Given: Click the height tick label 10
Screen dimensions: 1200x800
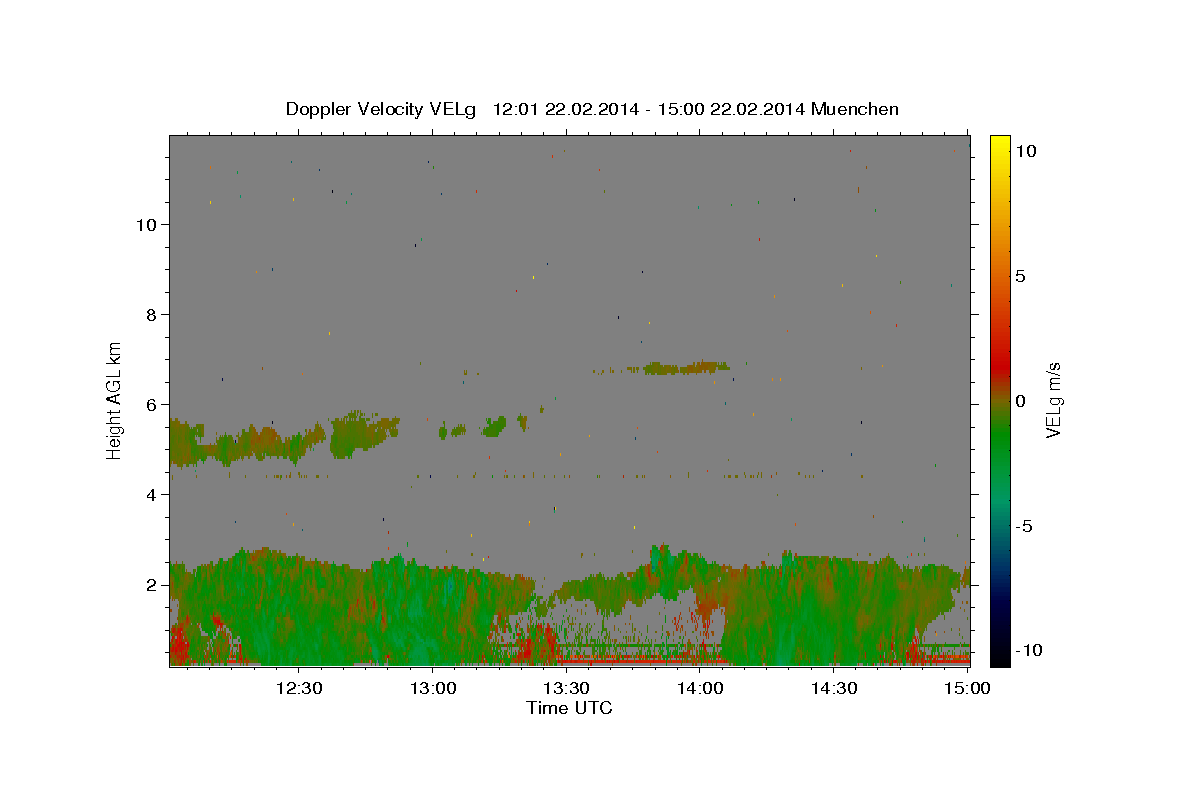Looking at the screenshot, I should (146, 224).
